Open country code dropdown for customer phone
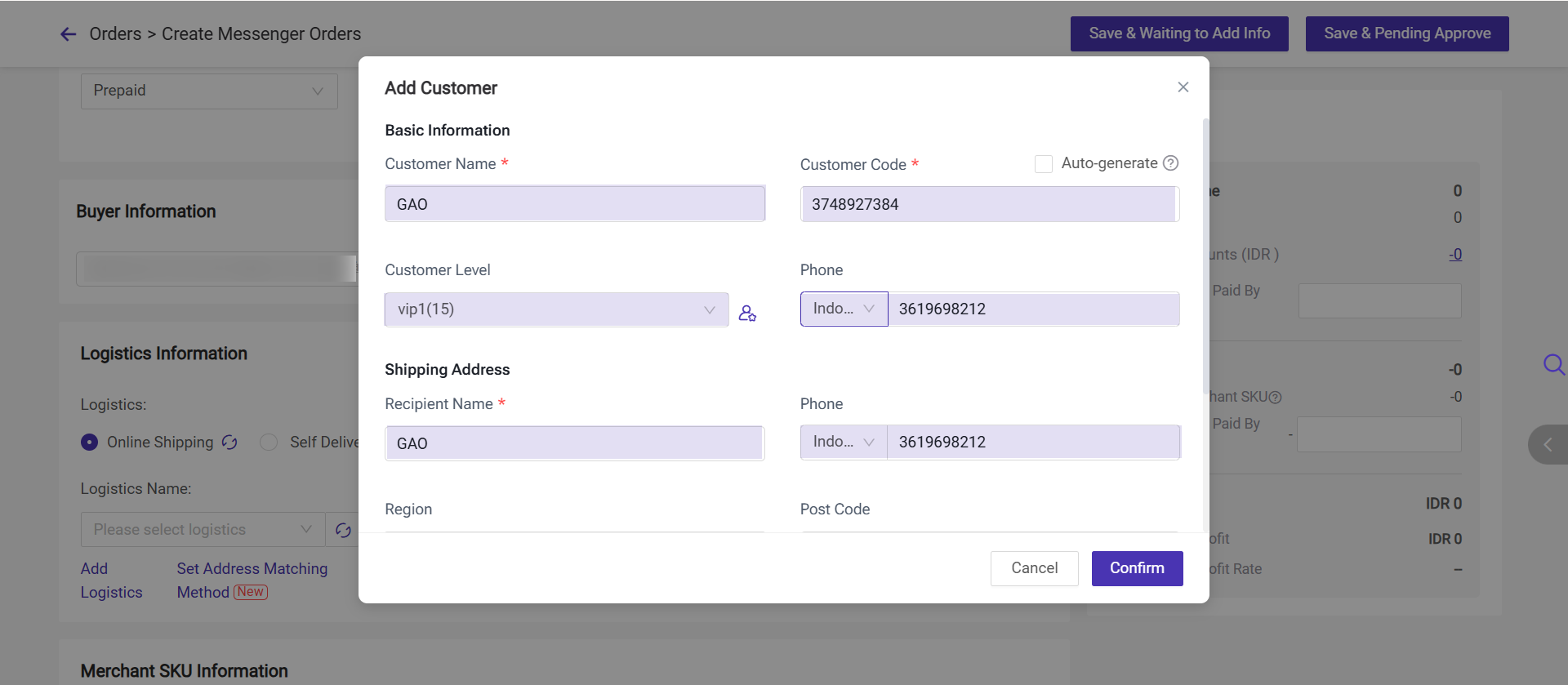This screenshot has height=685, width=1568. coord(844,309)
